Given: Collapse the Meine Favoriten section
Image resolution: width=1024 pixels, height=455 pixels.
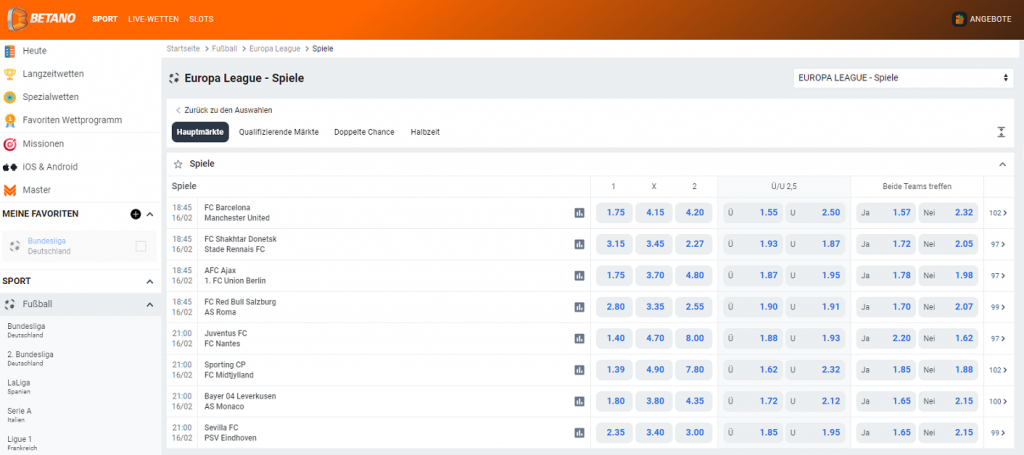Looking at the screenshot, I should tap(150, 214).
